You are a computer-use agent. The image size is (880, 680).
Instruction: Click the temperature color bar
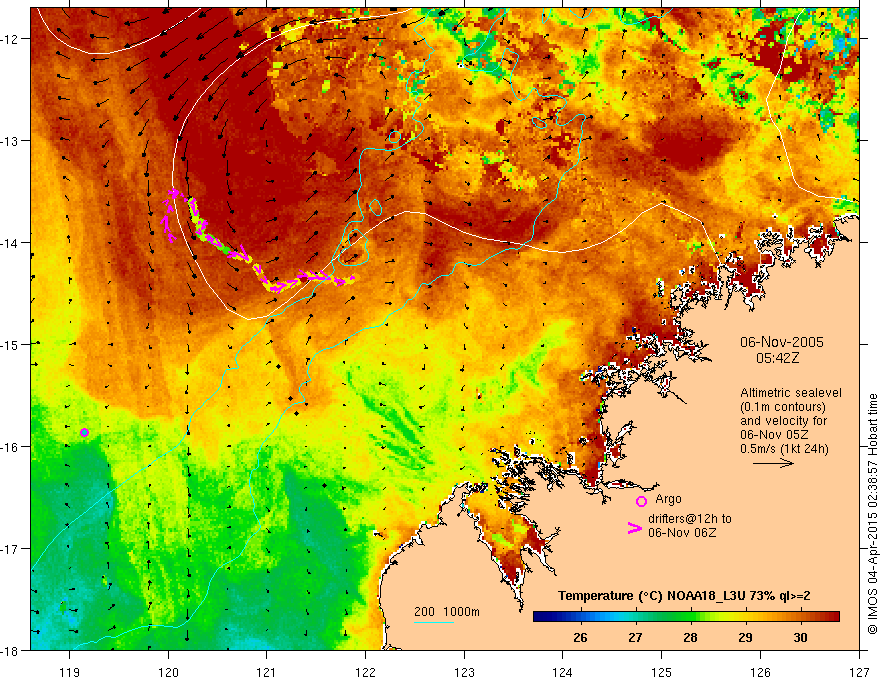686,616
